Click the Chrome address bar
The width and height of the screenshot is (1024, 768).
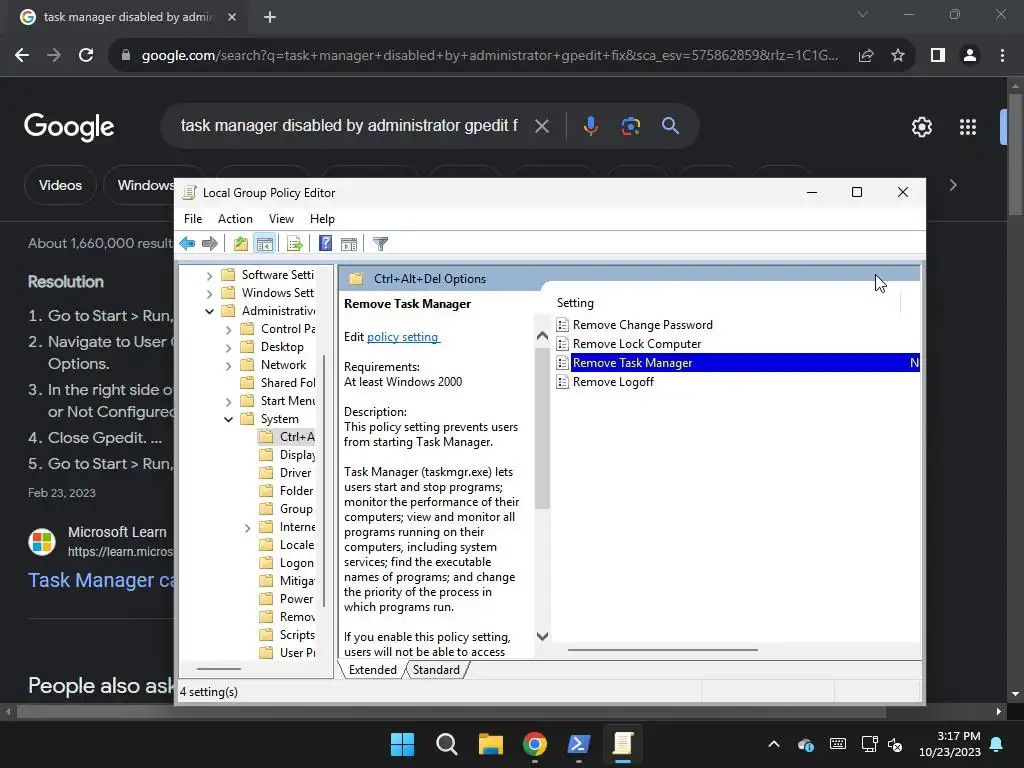point(490,56)
